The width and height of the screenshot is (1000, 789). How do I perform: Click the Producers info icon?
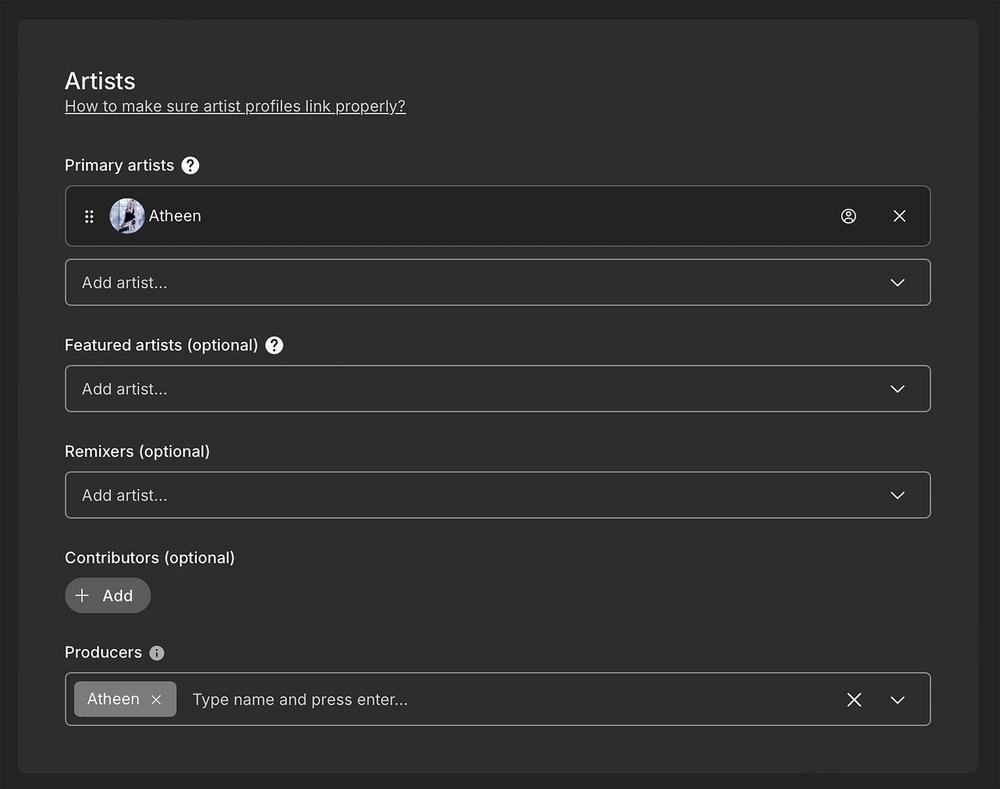tap(157, 653)
